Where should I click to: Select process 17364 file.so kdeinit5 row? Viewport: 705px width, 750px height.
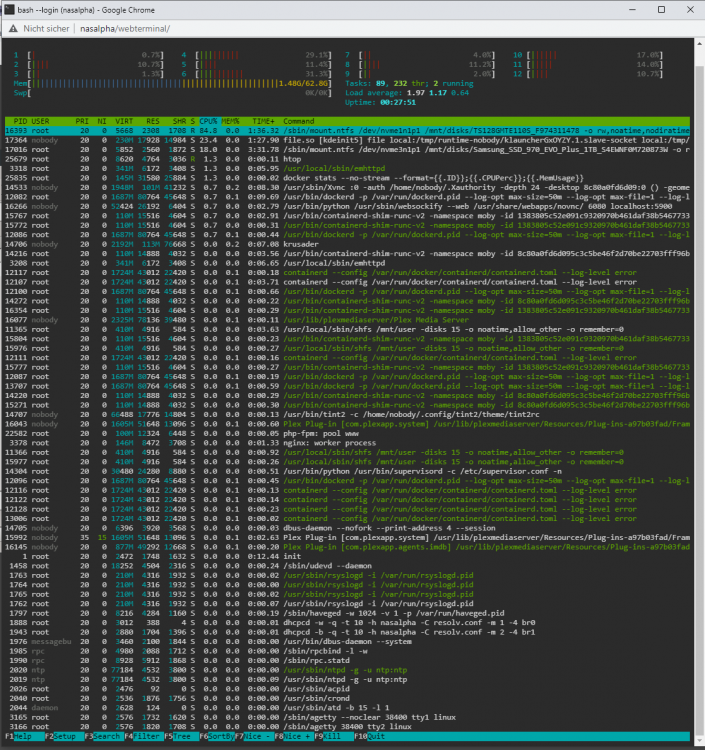click(x=347, y=140)
